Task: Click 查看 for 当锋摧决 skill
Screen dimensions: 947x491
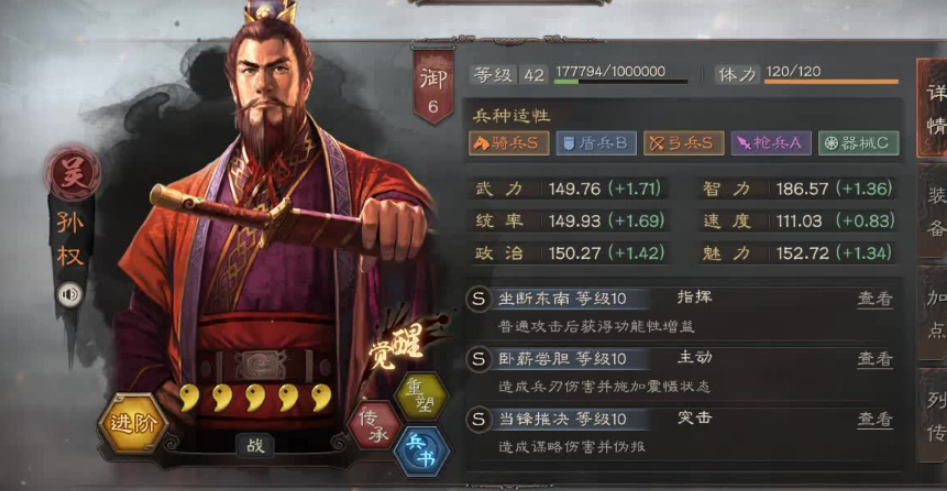Action: (875, 419)
